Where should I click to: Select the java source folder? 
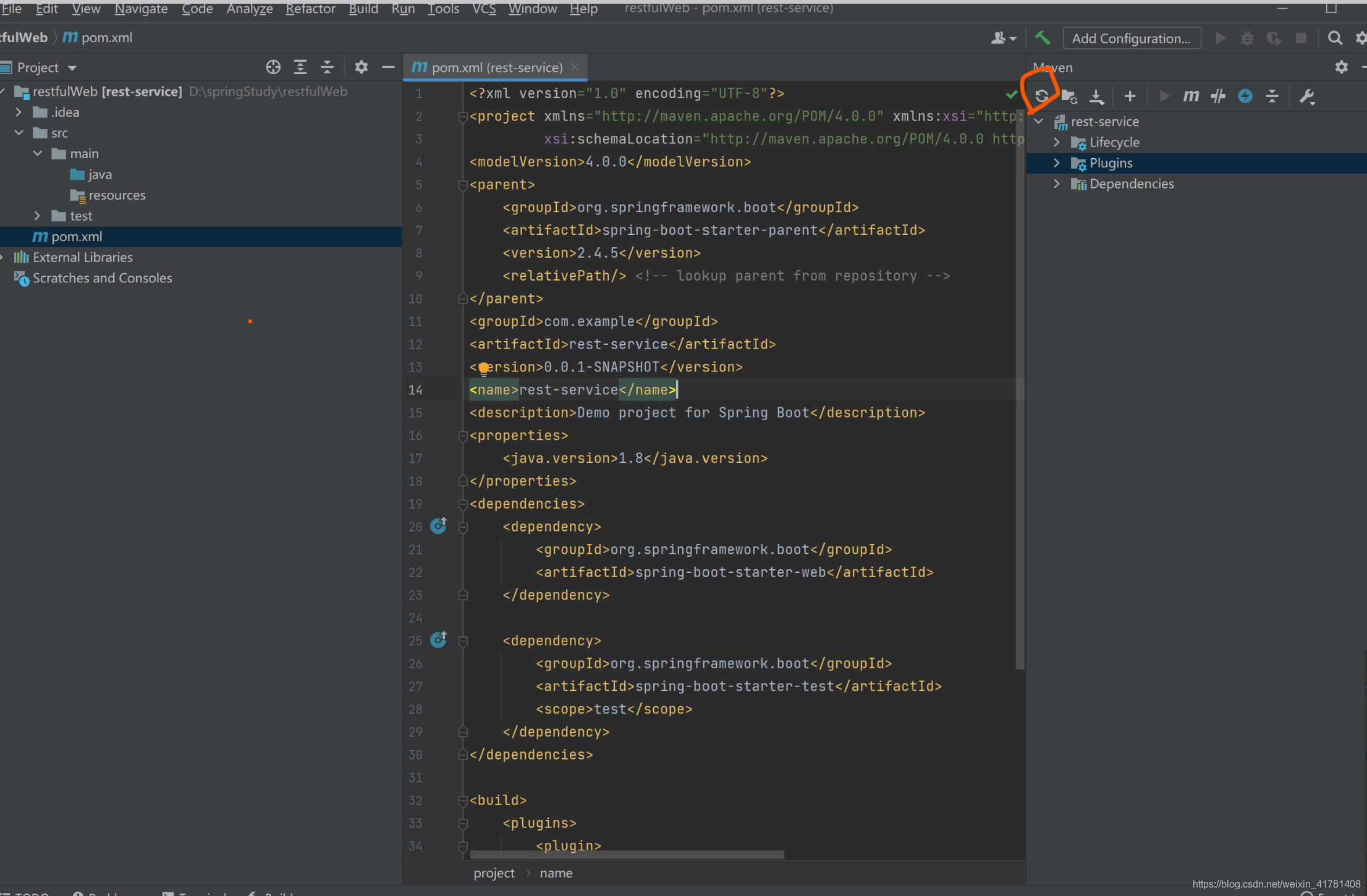(91, 174)
